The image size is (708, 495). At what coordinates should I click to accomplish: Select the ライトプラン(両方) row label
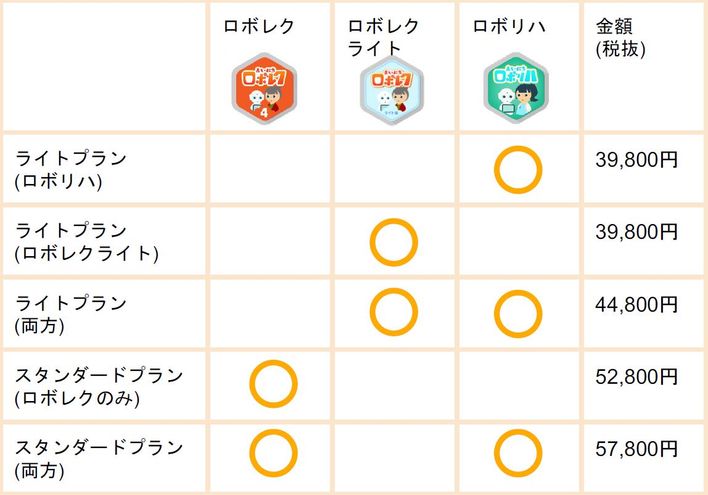click(71, 314)
